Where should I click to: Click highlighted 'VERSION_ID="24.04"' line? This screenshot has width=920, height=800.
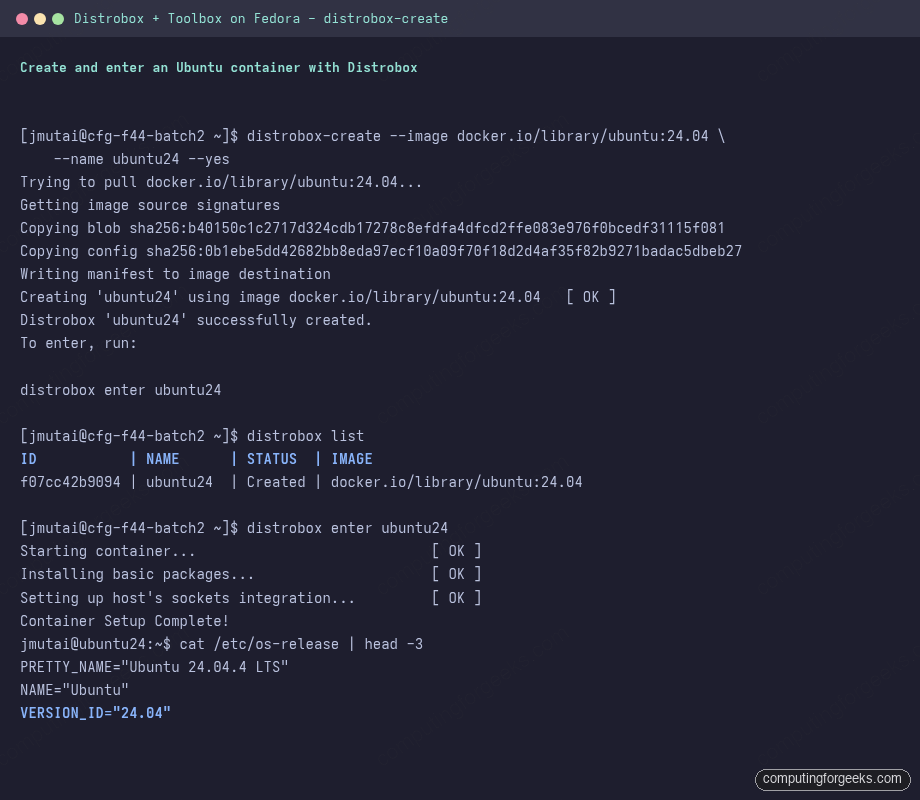coord(95,713)
